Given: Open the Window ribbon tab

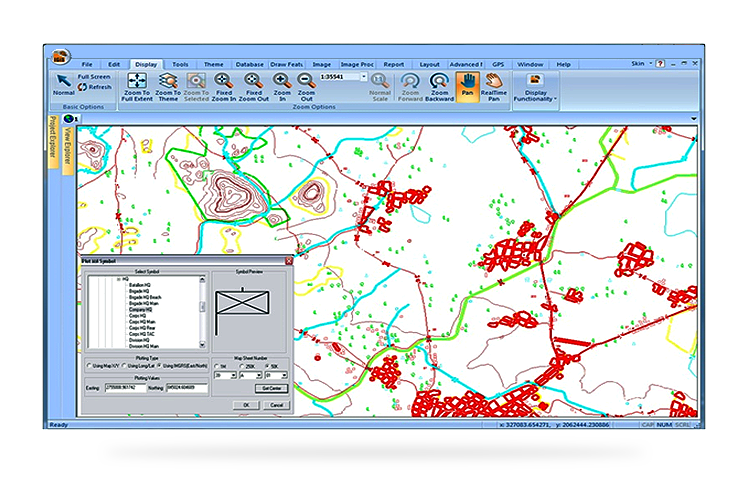Looking at the screenshot, I should click(530, 64).
